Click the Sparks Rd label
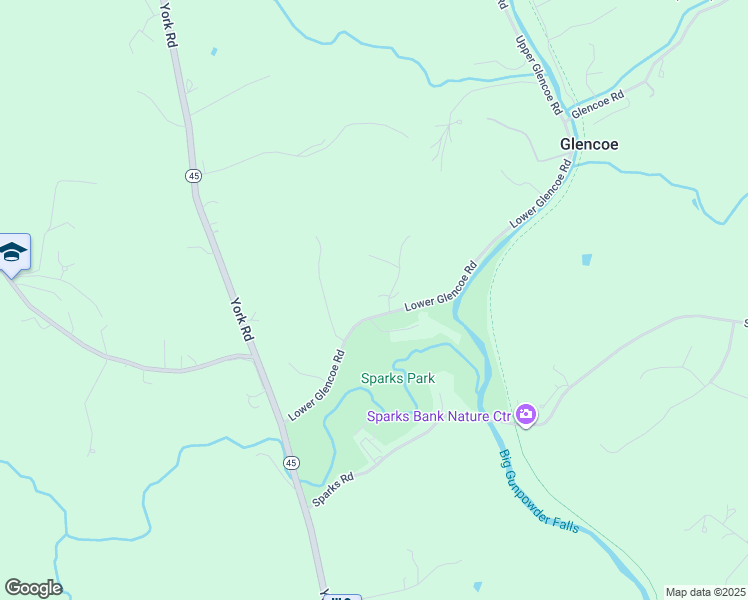 [x=333, y=489]
